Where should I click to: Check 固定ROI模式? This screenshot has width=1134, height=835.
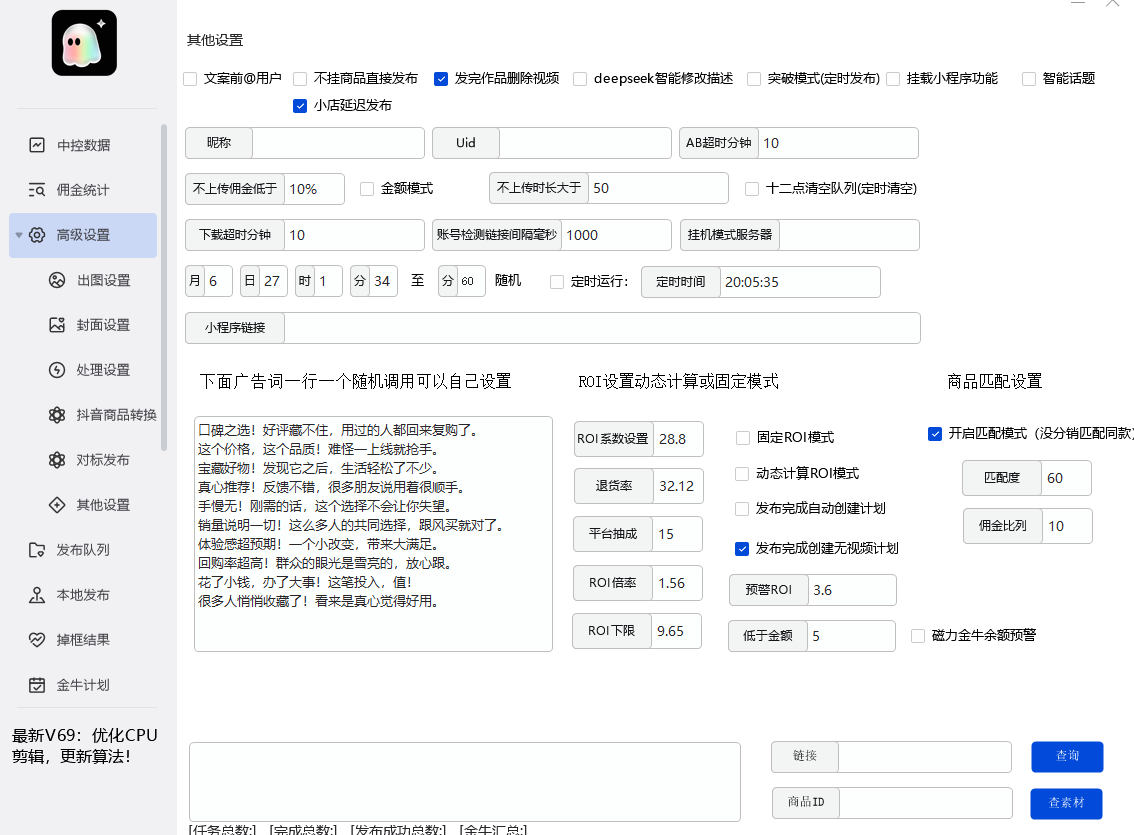743,437
